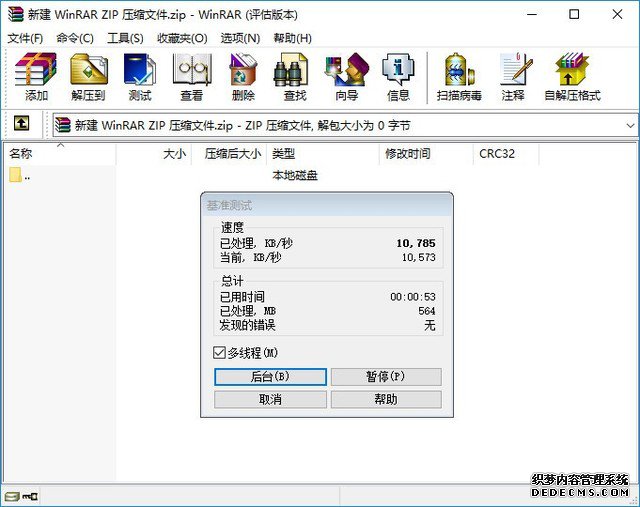Screen dimensions: 640x507
Task: Sort by the 压缩后大小 column header
Action: (229, 154)
